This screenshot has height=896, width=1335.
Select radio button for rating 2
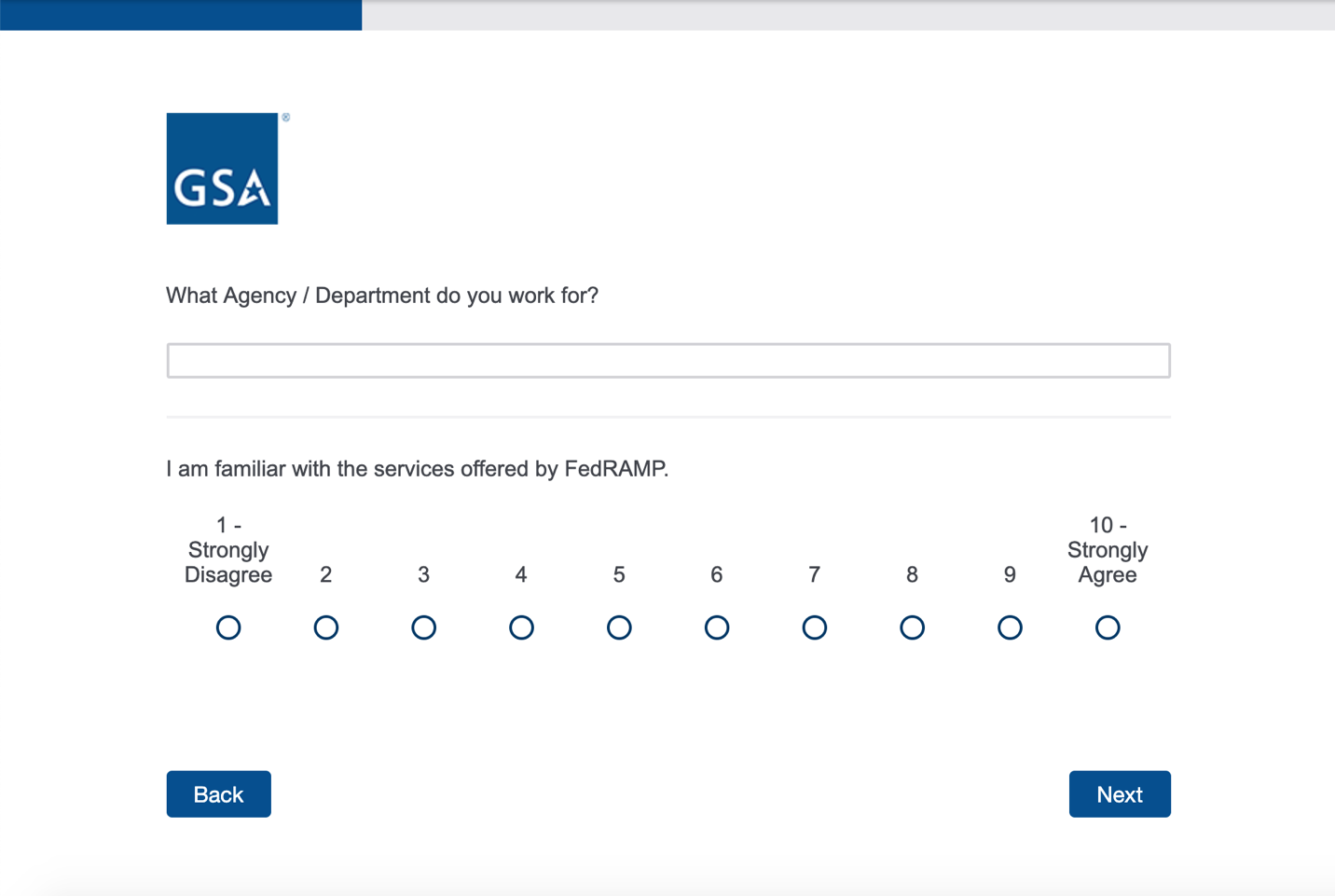(326, 627)
